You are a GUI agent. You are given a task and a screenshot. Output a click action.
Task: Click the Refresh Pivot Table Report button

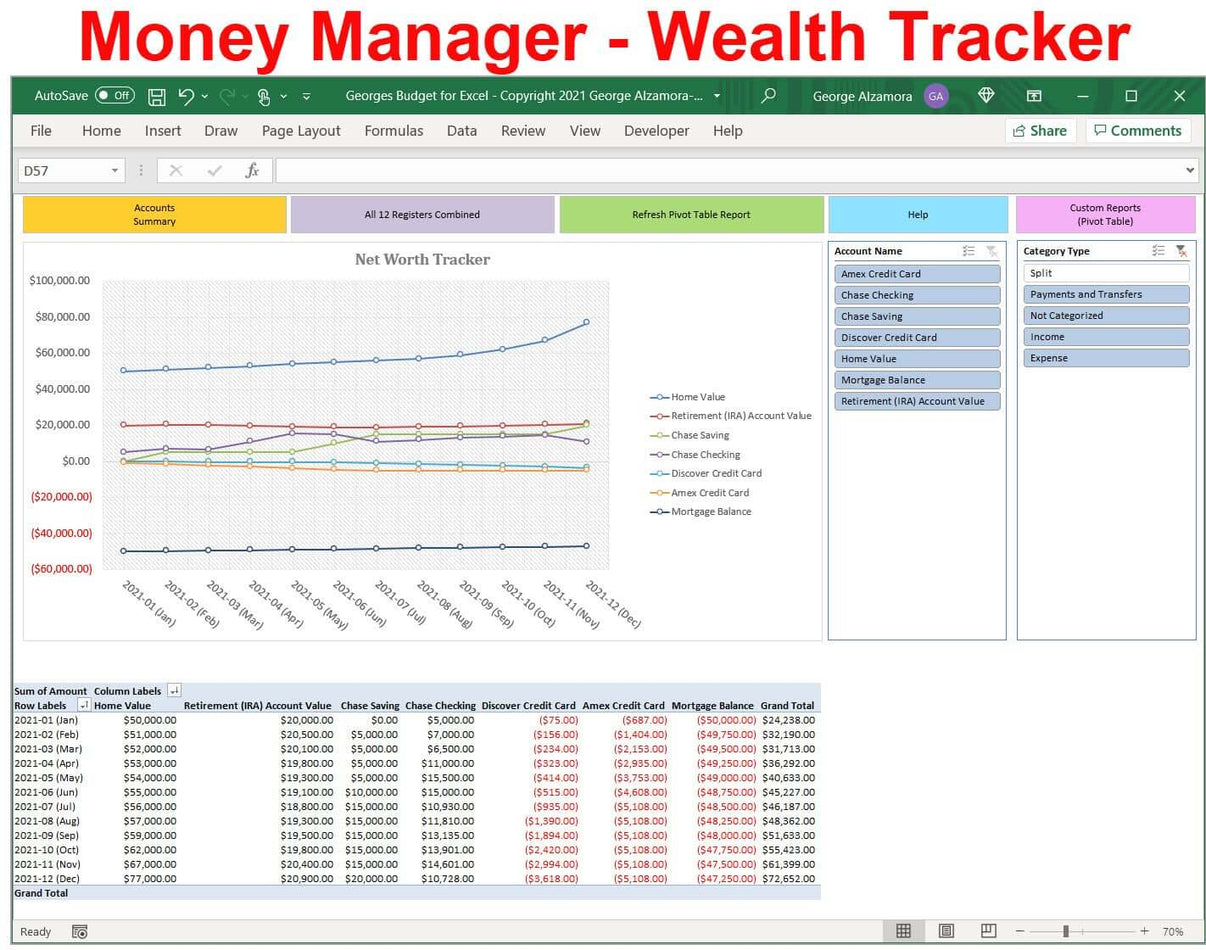[x=691, y=214]
